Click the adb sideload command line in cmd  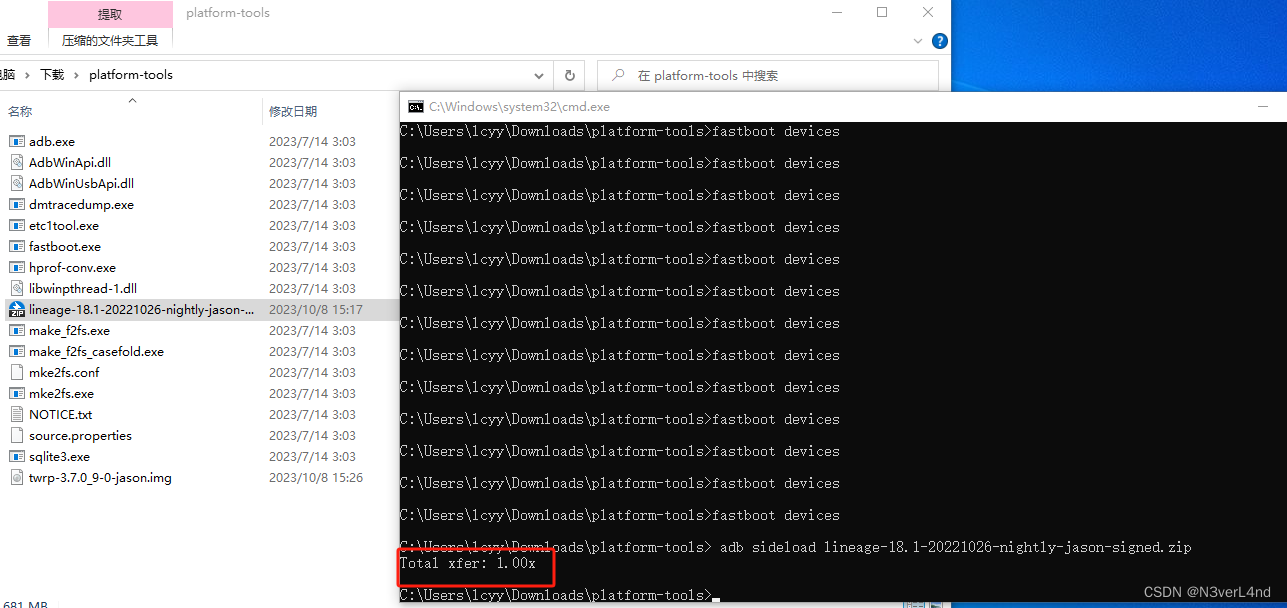point(796,547)
